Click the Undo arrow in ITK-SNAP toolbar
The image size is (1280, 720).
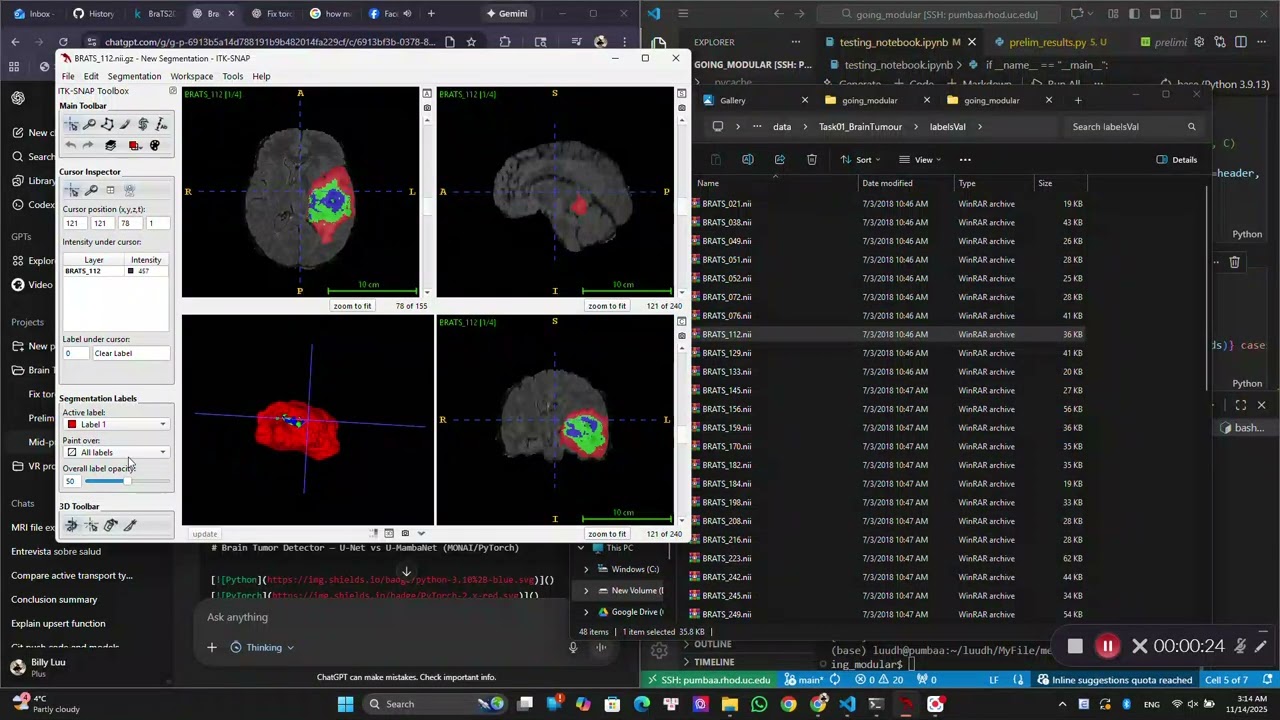pyautogui.click(x=71, y=146)
